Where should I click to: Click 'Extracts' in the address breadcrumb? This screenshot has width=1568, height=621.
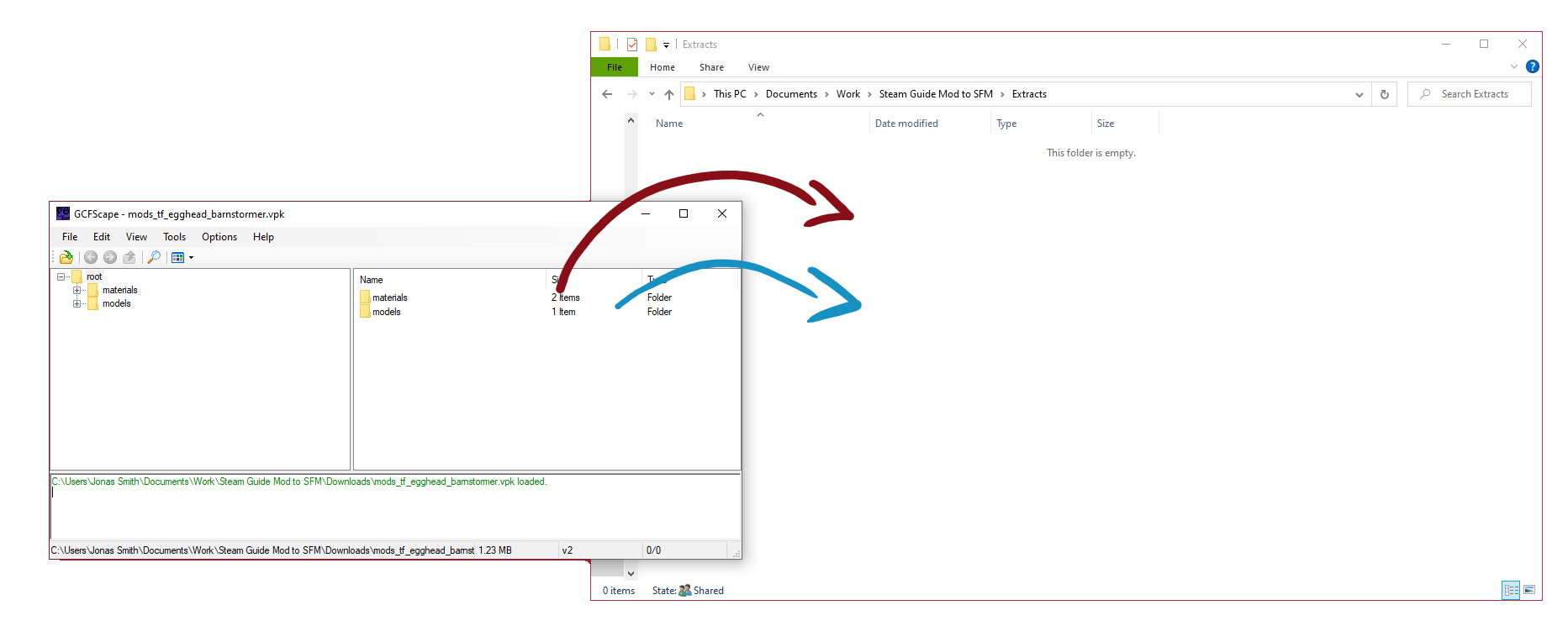pos(1029,94)
